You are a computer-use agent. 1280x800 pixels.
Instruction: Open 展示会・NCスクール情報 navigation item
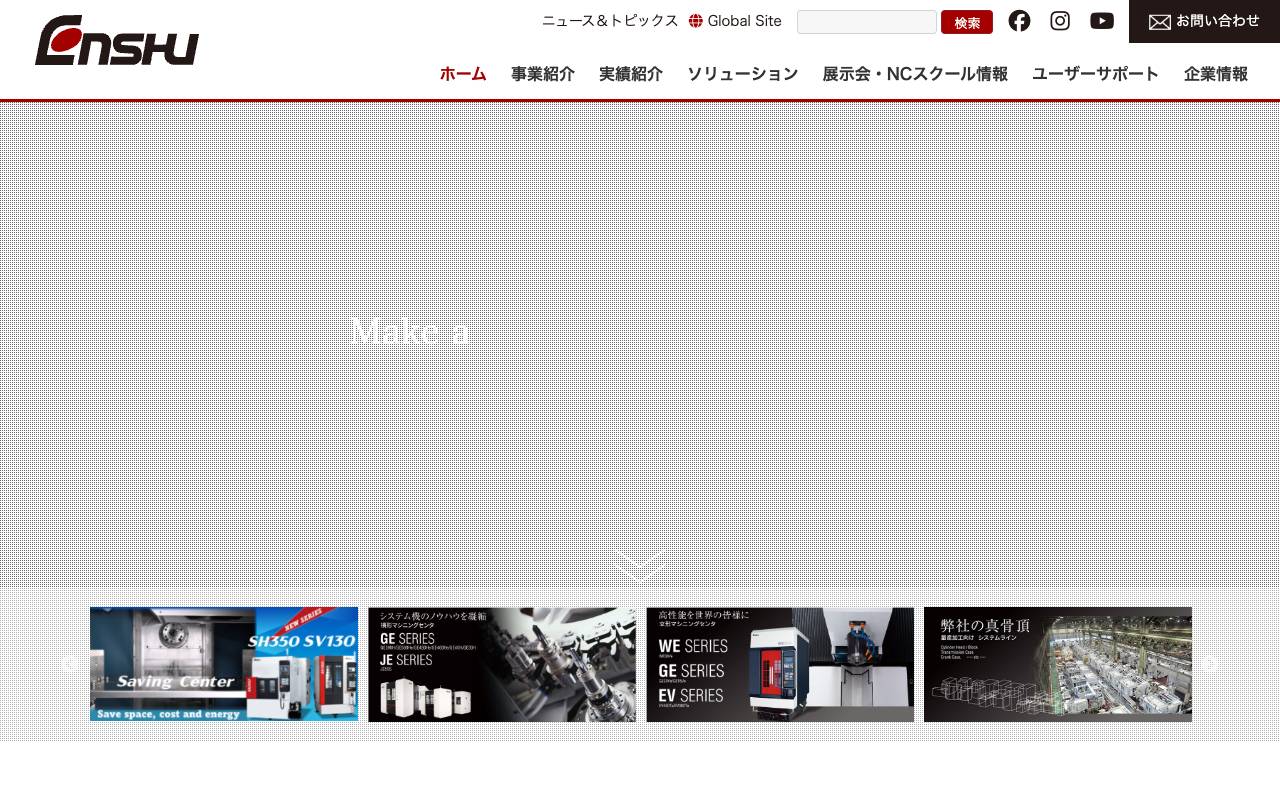tap(914, 73)
